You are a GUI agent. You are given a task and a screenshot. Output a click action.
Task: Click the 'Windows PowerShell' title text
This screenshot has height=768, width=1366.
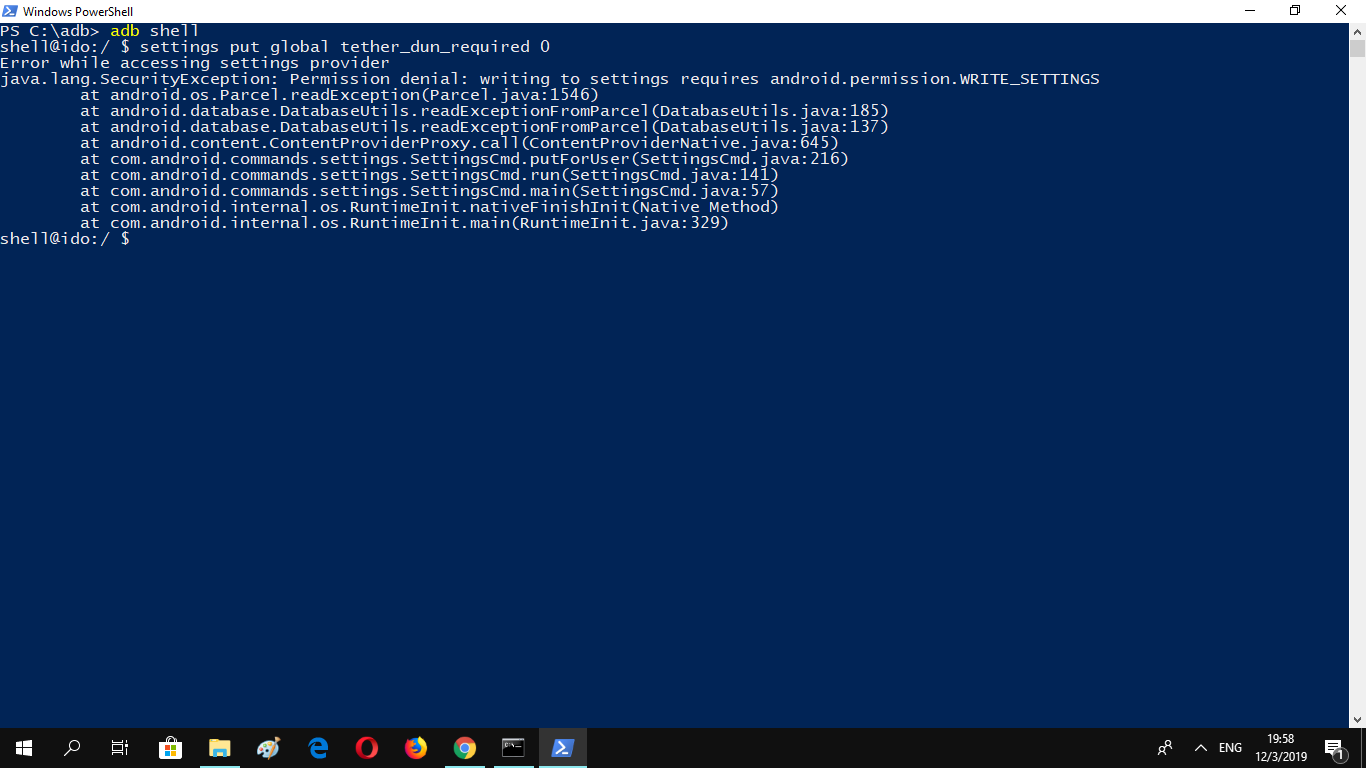[x=78, y=11]
